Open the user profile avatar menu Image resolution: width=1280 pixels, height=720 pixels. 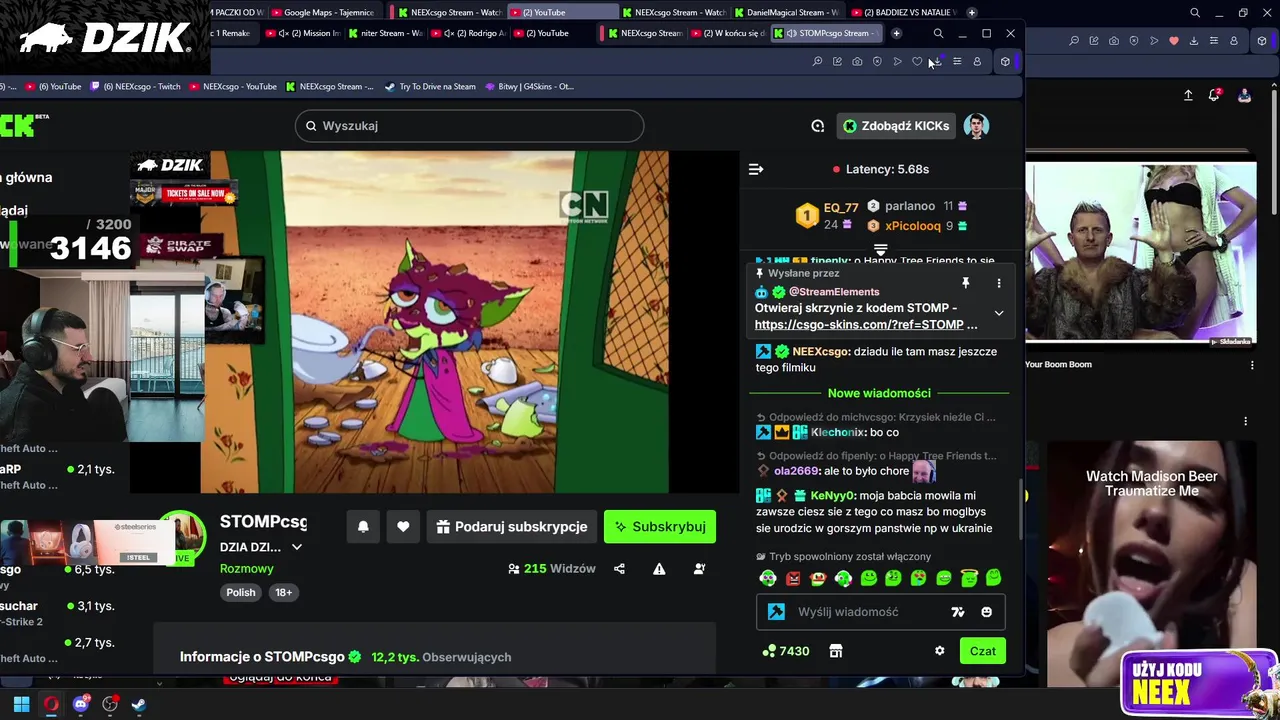pyautogui.click(x=976, y=125)
